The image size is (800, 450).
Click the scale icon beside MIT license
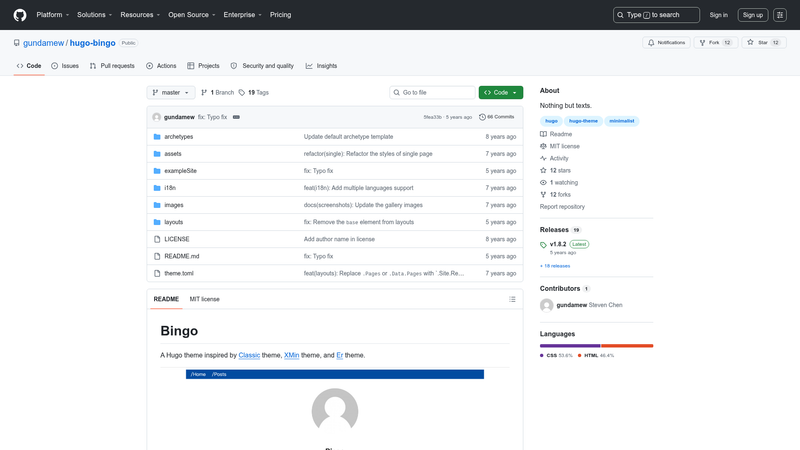pyautogui.click(x=543, y=146)
